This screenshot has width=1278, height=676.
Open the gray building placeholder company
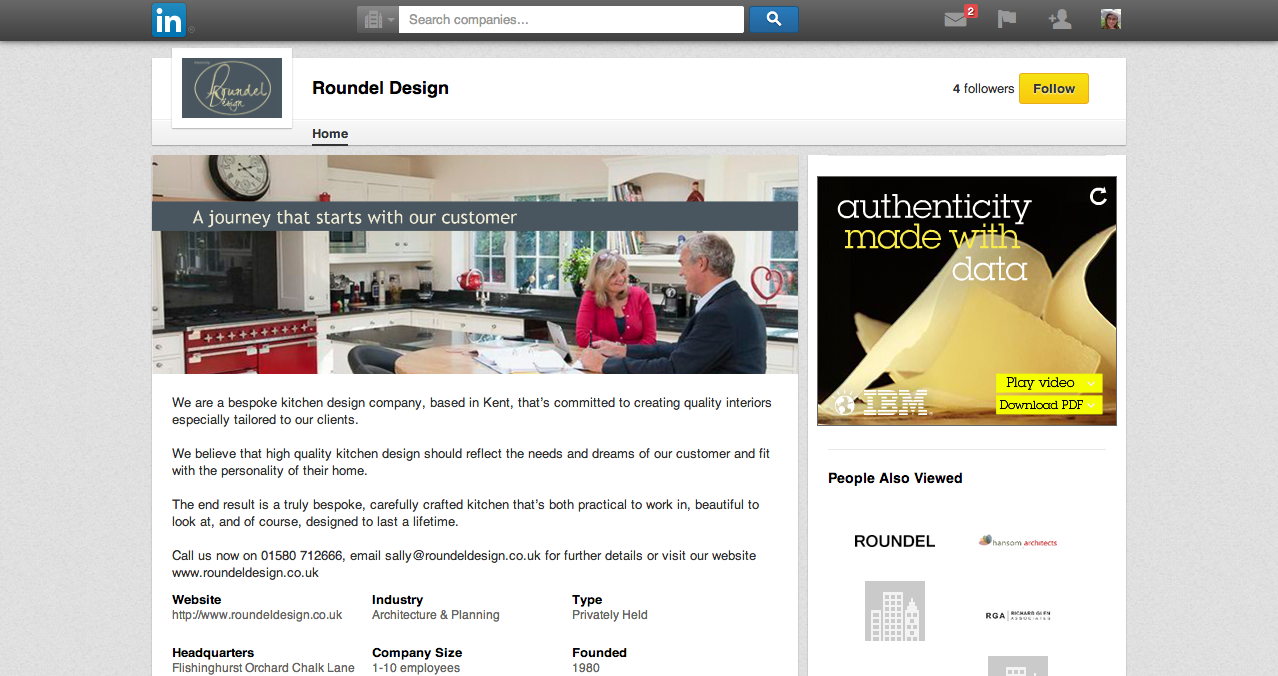point(895,611)
